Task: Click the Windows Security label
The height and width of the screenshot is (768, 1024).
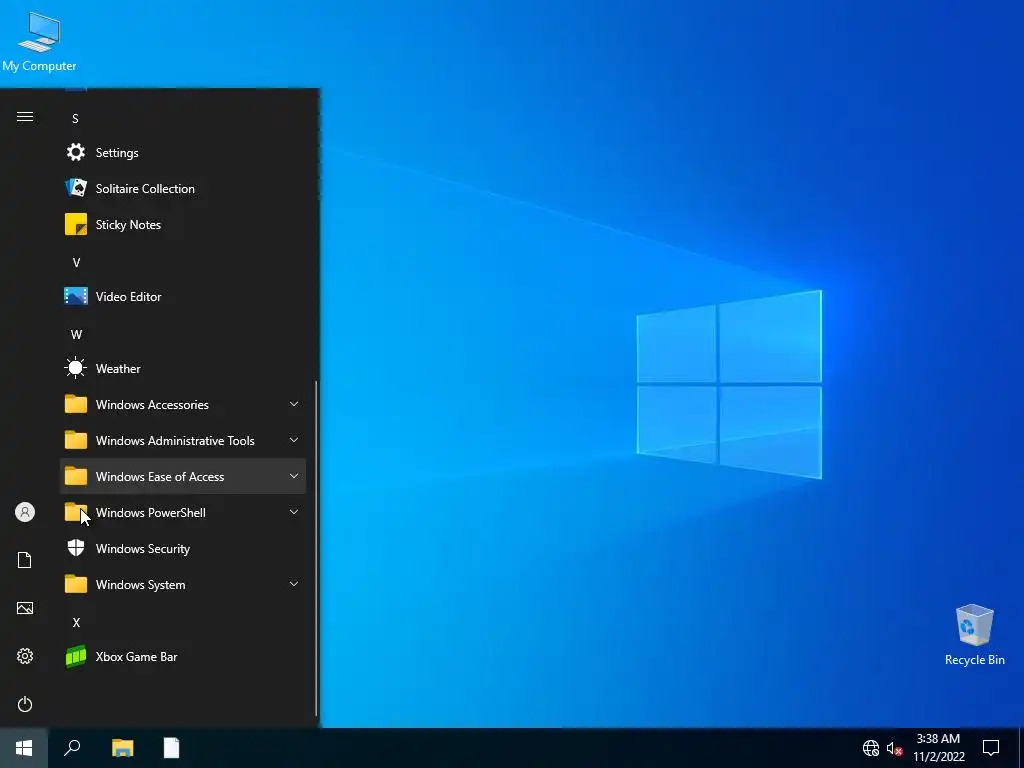Action: coord(142,549)
